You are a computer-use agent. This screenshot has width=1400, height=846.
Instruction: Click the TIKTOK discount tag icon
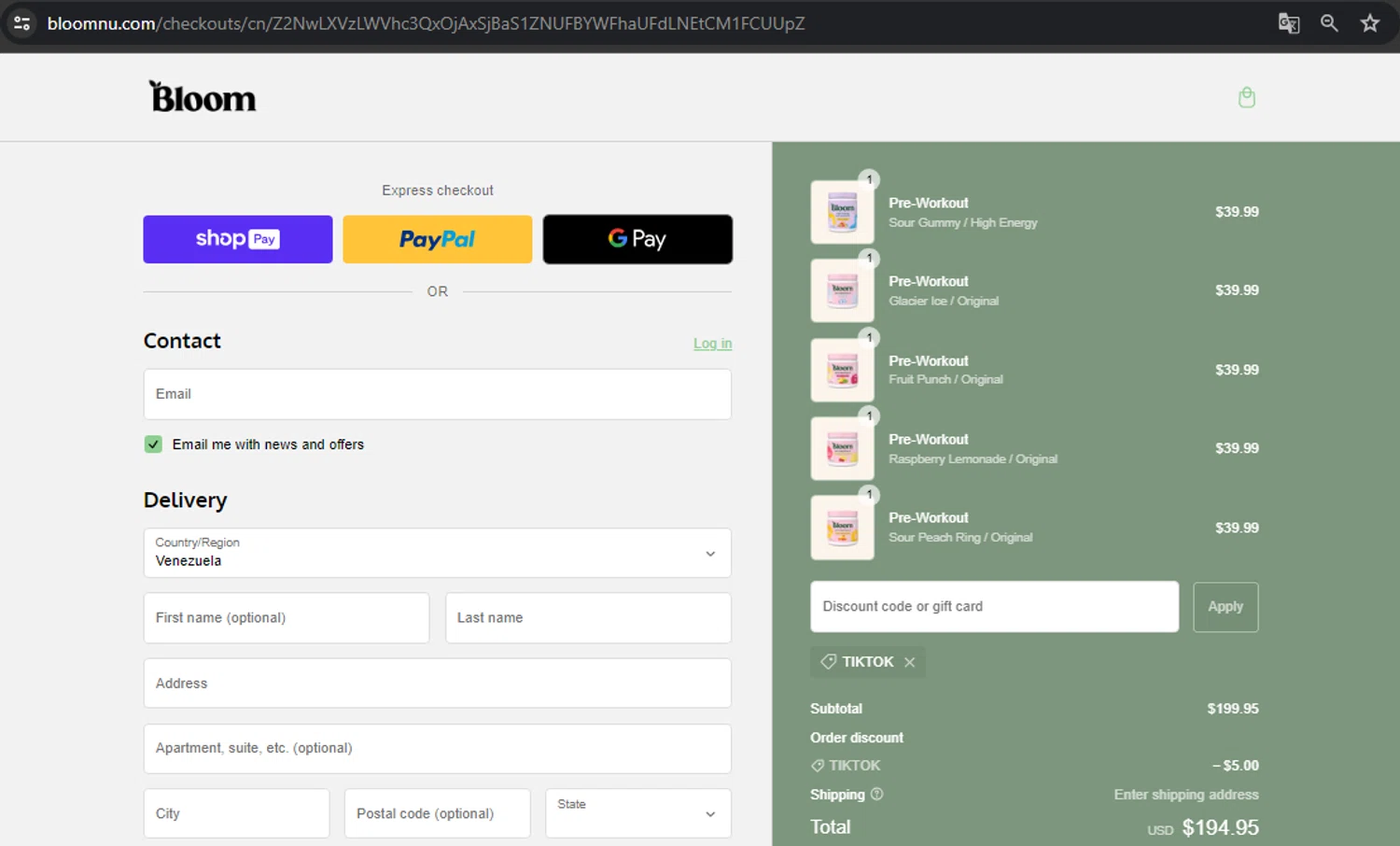coord(828,661)
